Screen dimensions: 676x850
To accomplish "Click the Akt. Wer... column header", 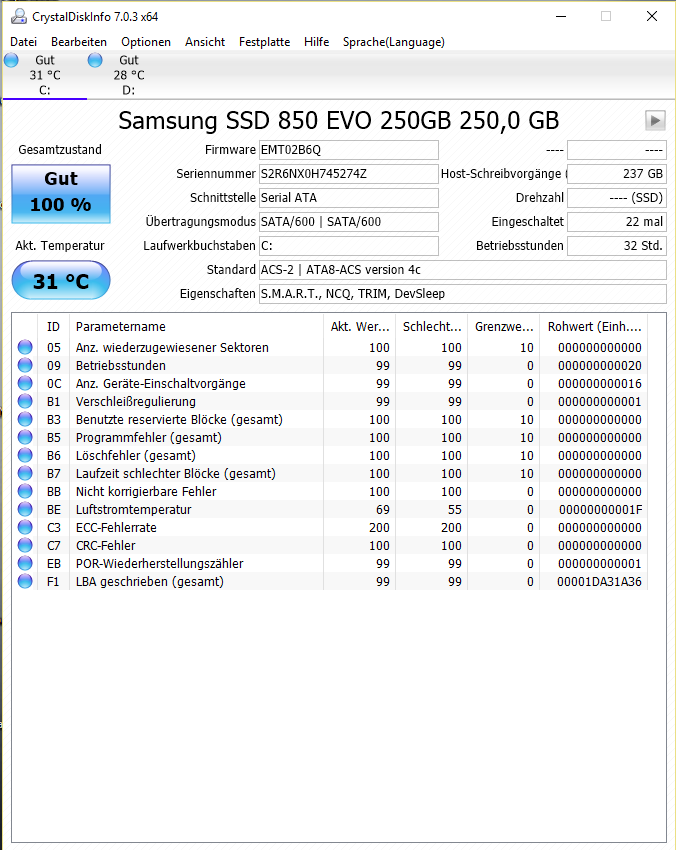I will [359, 326].
